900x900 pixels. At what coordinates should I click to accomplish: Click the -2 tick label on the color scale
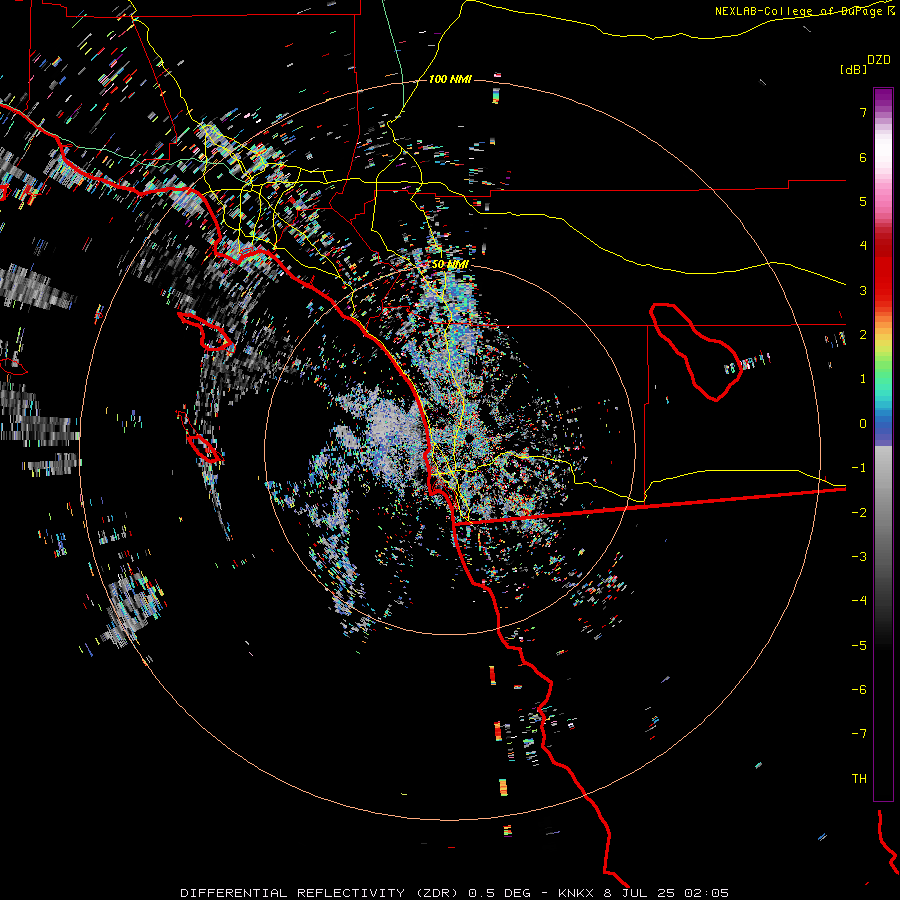[859, 513]
